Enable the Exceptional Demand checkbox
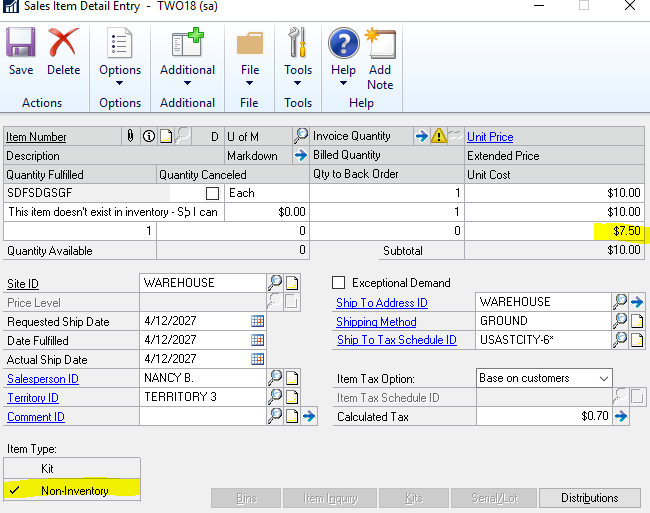Screen dimensions: 650x513 coord(338,283)
